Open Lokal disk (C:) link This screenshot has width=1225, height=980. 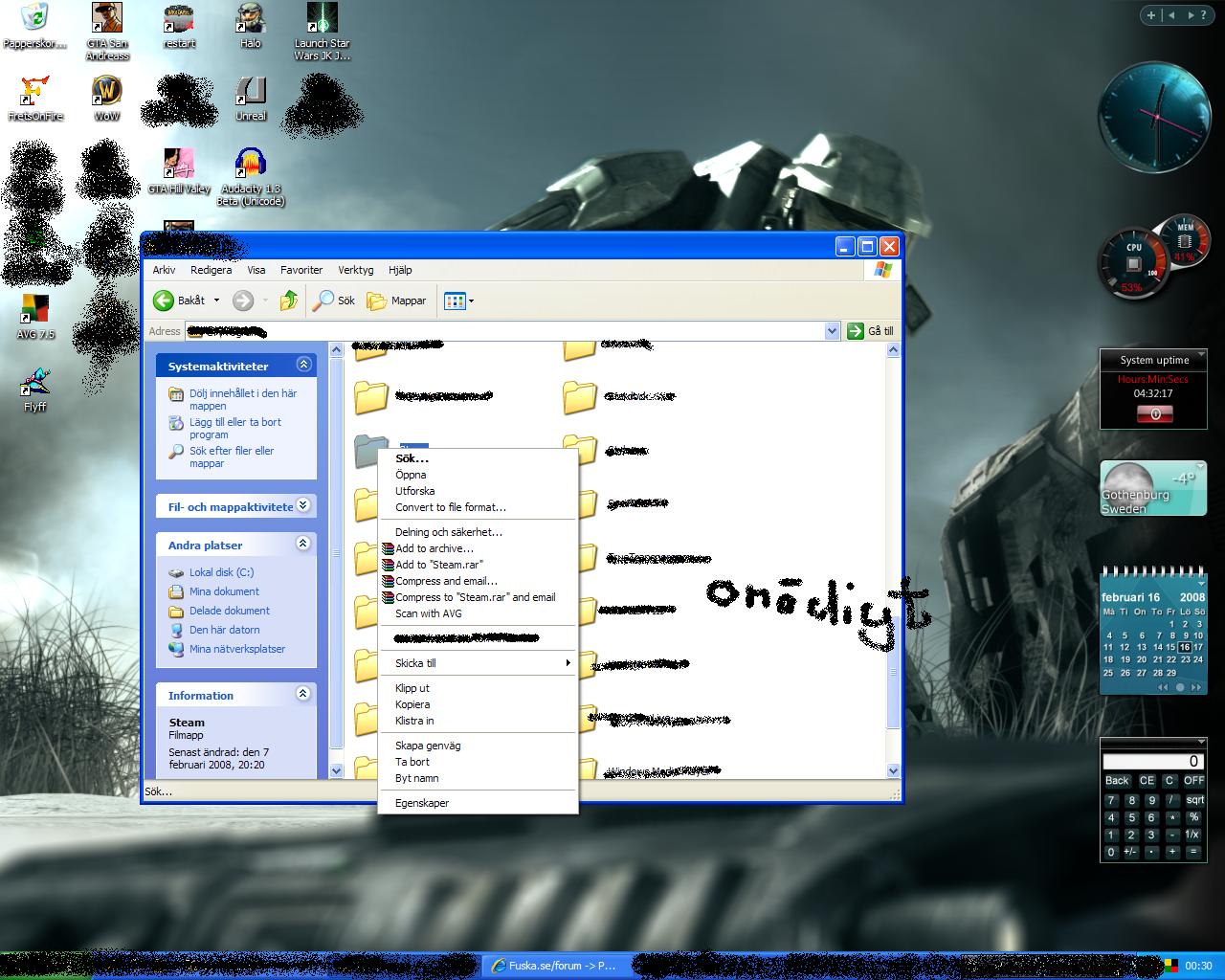(x=221, y=572)
